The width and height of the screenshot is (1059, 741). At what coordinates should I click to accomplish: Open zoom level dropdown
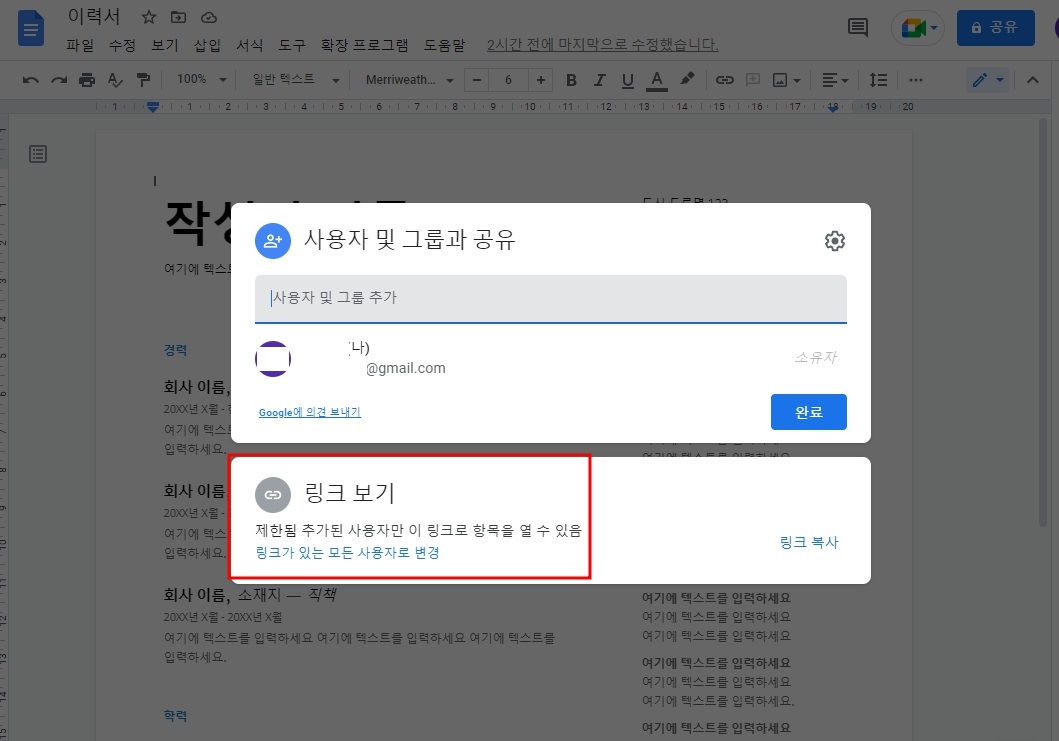tap(201, 80)
